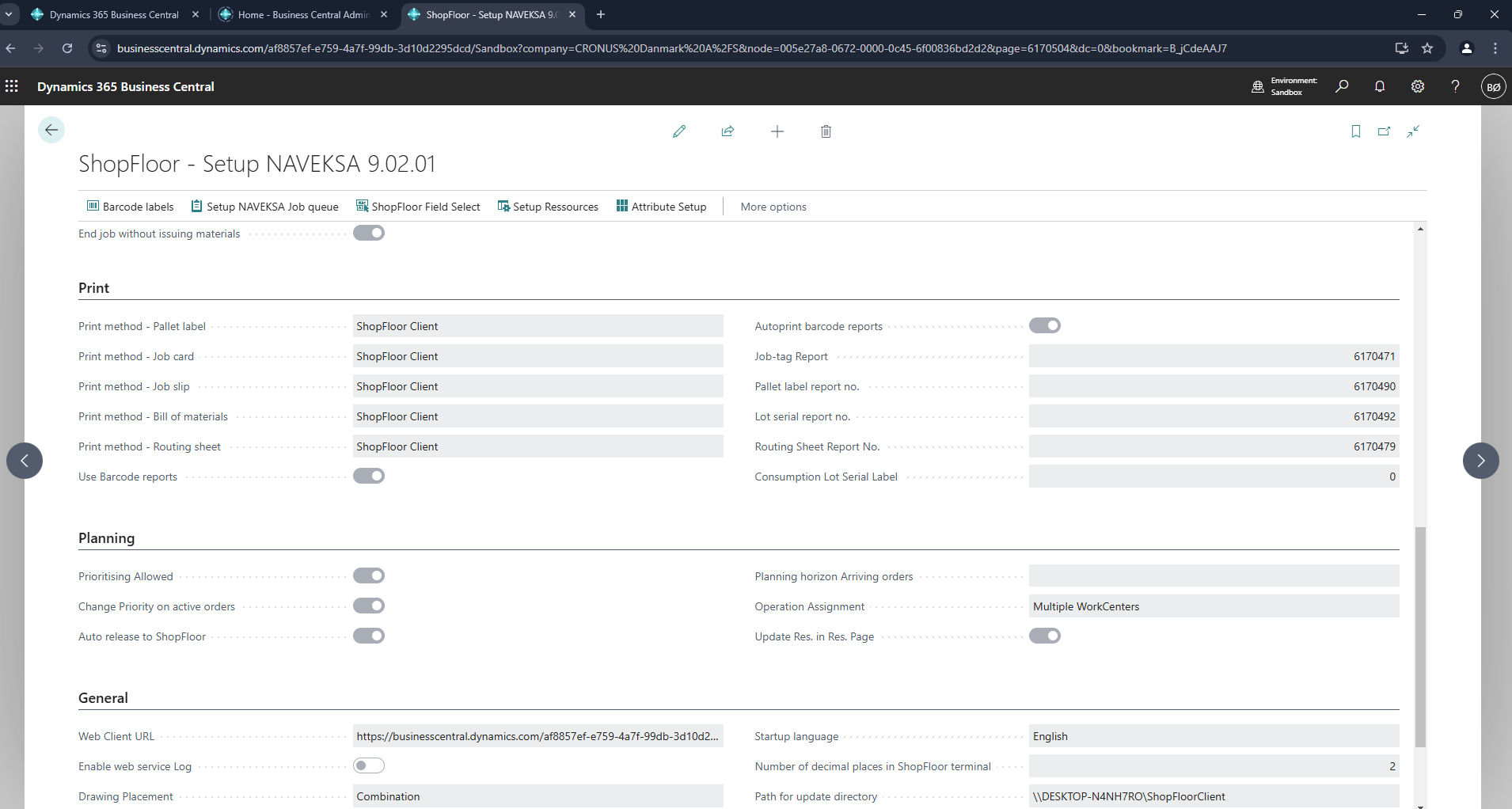Click Dynamics 365 Business Central header title

click(x=126, y=86)
